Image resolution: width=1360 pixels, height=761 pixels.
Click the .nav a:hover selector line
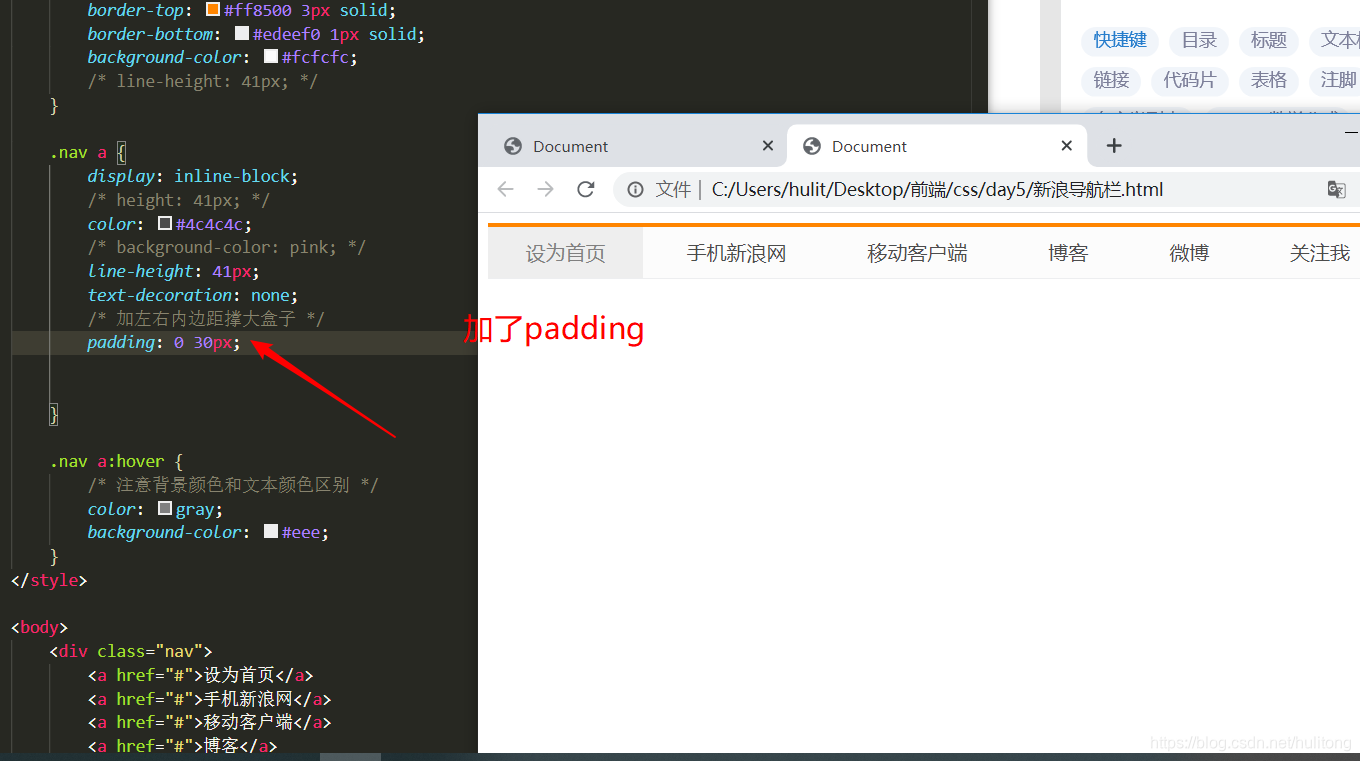coord(117,461)
